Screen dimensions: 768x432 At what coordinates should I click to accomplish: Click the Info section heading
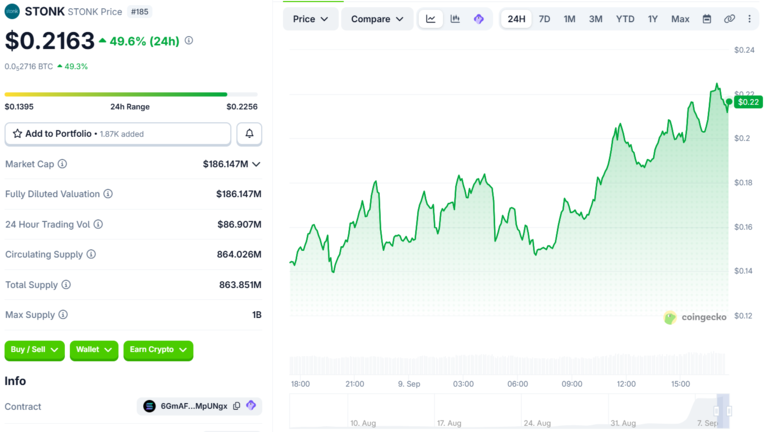click(15, 381)
